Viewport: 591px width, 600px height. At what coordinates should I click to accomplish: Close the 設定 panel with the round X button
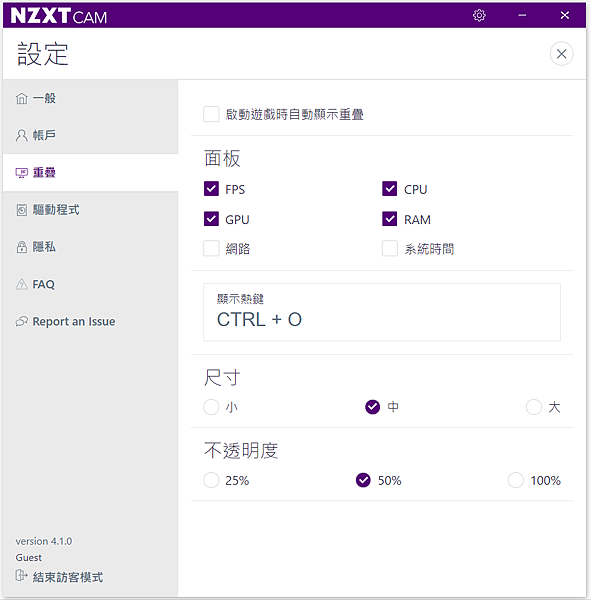(x=561, y=54)
